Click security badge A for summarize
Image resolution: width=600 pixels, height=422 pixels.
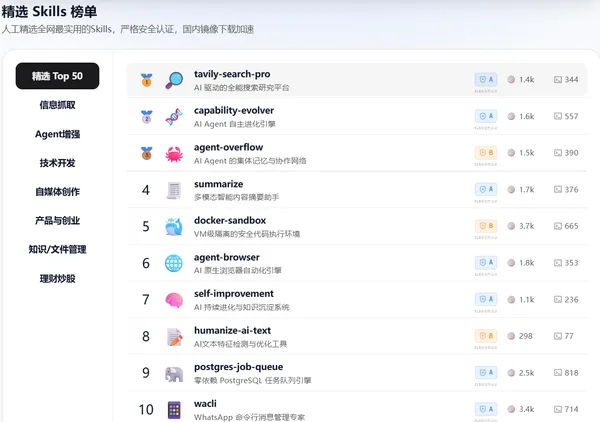pyautogui.click(x=486, y=189)
